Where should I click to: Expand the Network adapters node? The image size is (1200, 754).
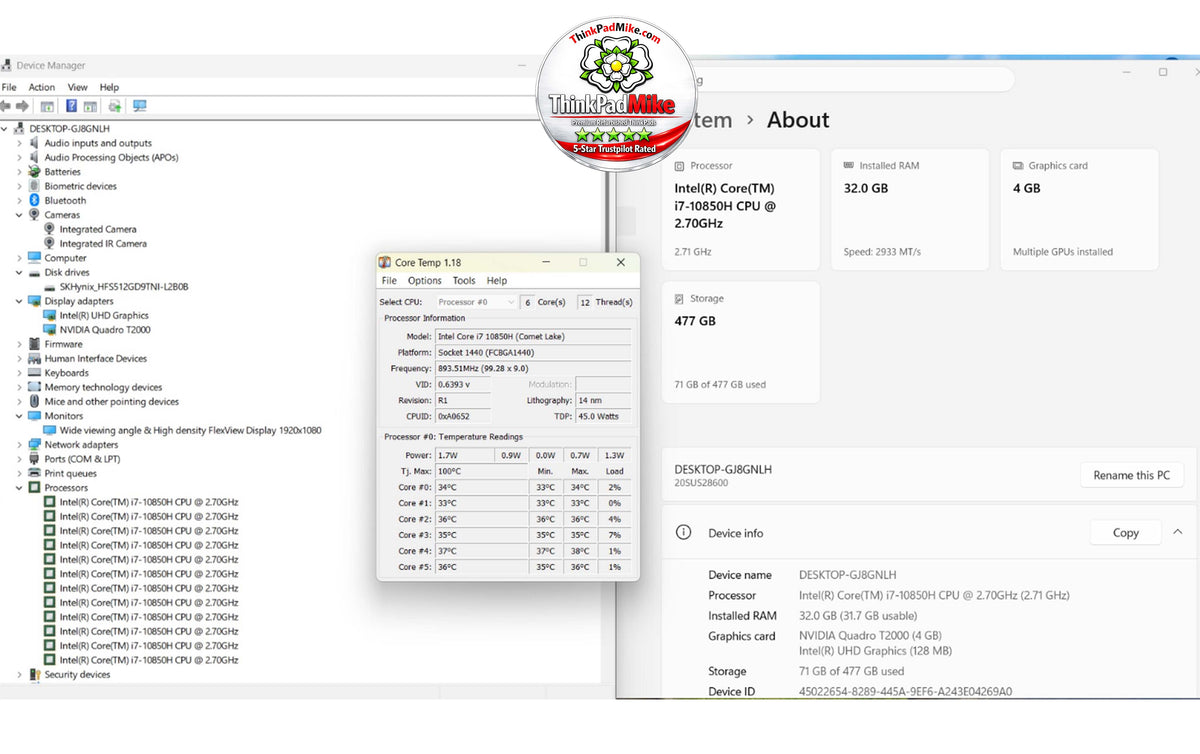tap(19, 445)
